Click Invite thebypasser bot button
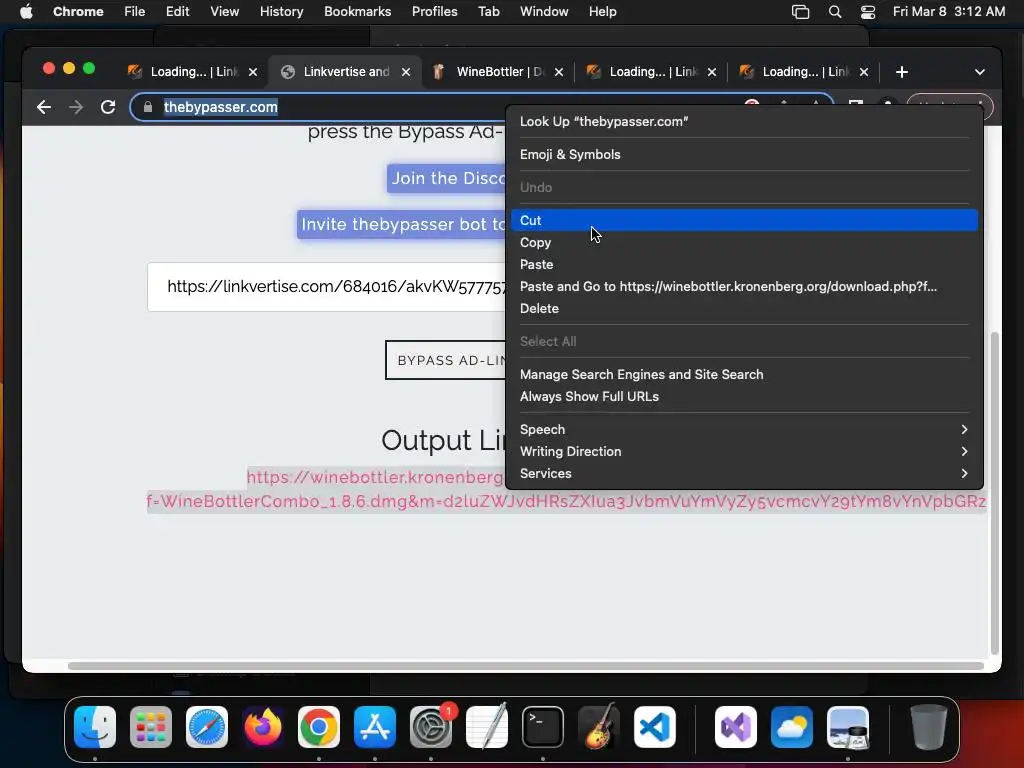Viewport: 1024px width, 768px height. click(x=402, y=224)
